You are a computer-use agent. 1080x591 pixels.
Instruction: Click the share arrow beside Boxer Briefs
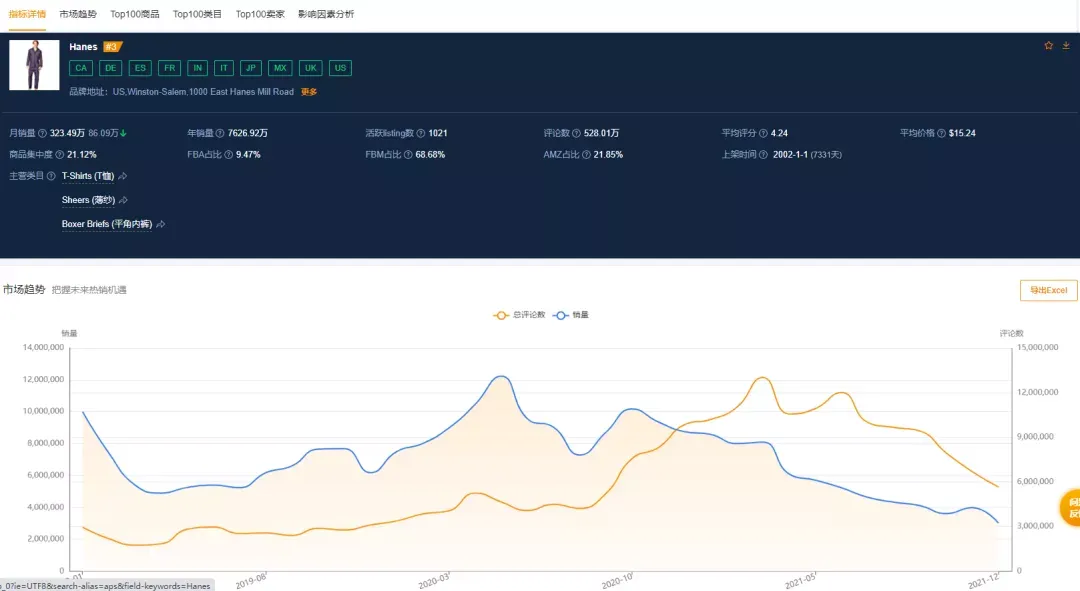pos(160,225)
